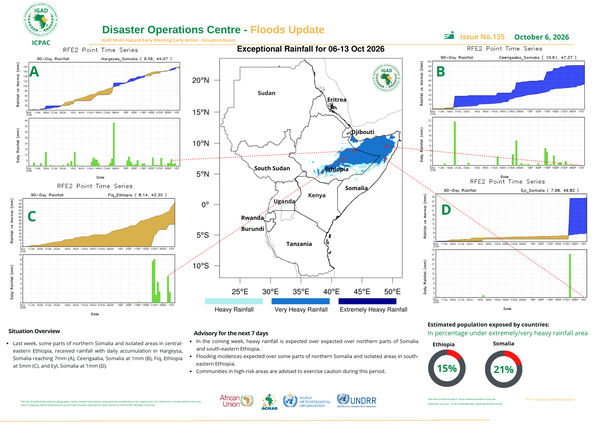Click the Djibouti label on the map
This screenshot has height=424, width=600.
pyautogui.click(x=362, y=132)
